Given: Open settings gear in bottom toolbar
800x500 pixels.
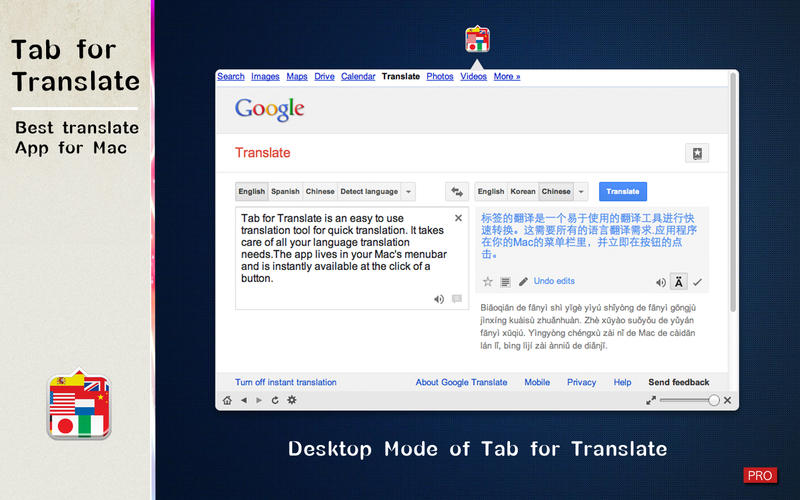Looking at the screenshot, I should click(x=292, y=400).
